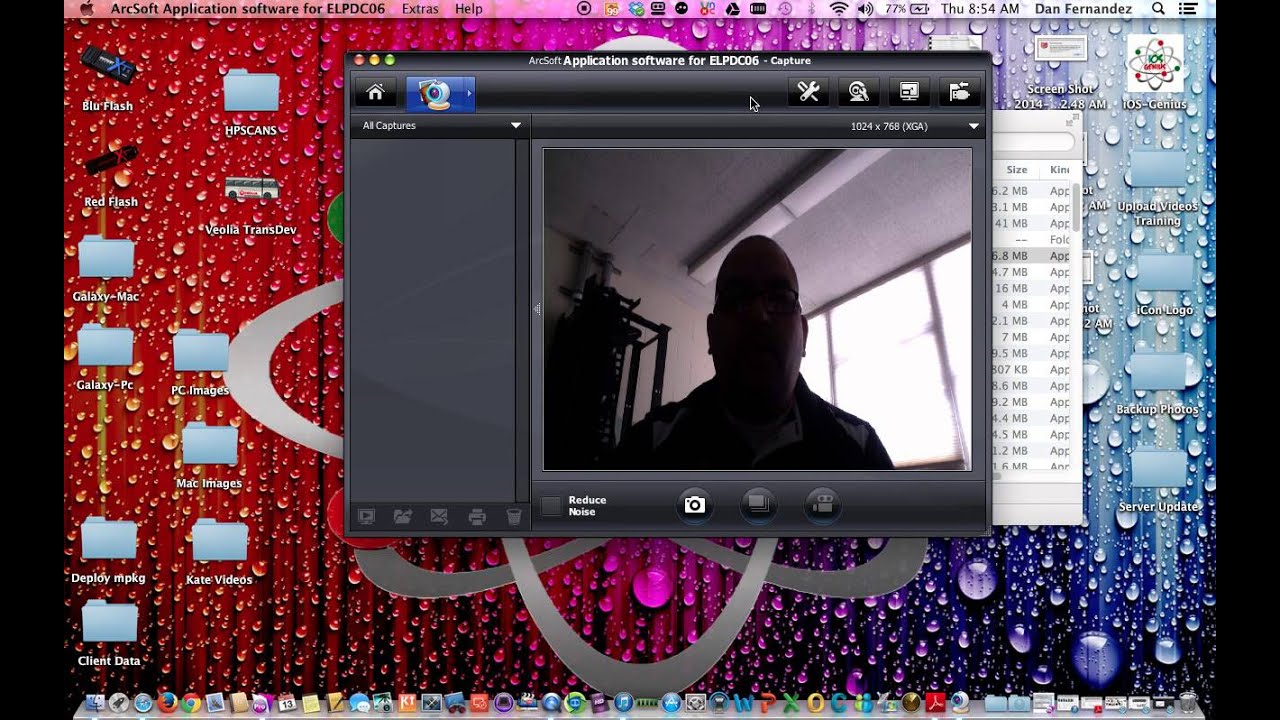Click the Wi-Fi status icon in menu bar
This screenshot has height=720, width=1280.
(x=838, y=9)
